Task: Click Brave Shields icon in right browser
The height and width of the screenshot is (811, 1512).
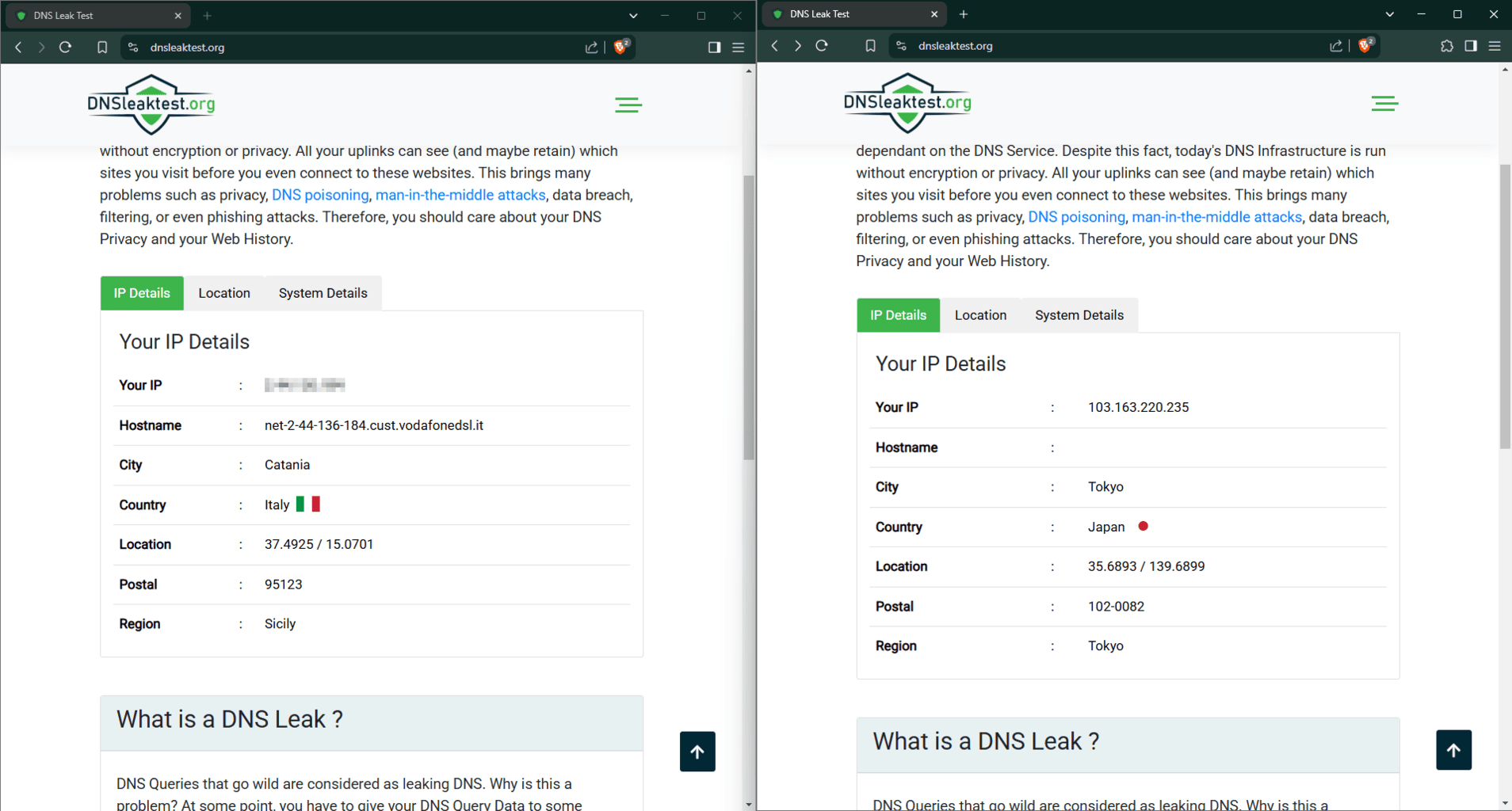Action: (1365, 45)
